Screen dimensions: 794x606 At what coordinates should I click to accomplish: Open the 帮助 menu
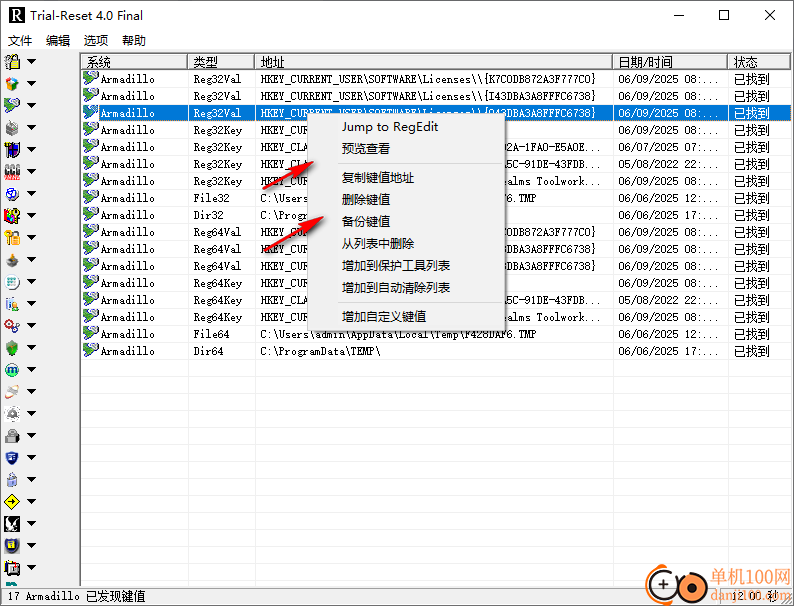coord(134,41)
